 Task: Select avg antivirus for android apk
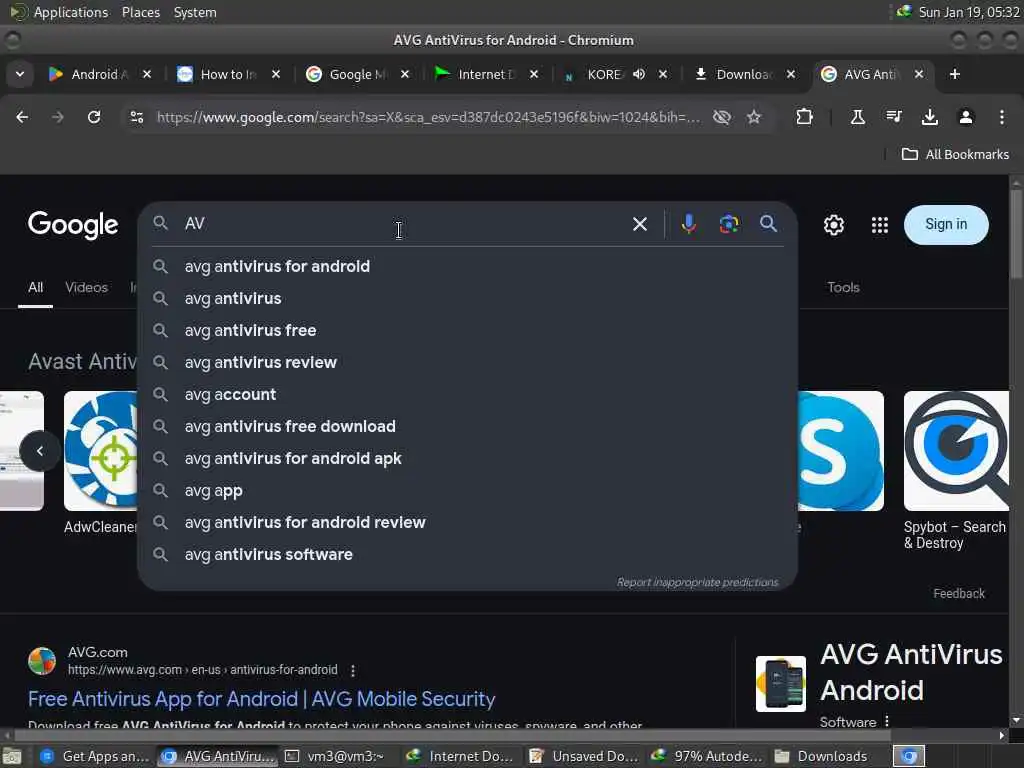(x=467, y=458)
